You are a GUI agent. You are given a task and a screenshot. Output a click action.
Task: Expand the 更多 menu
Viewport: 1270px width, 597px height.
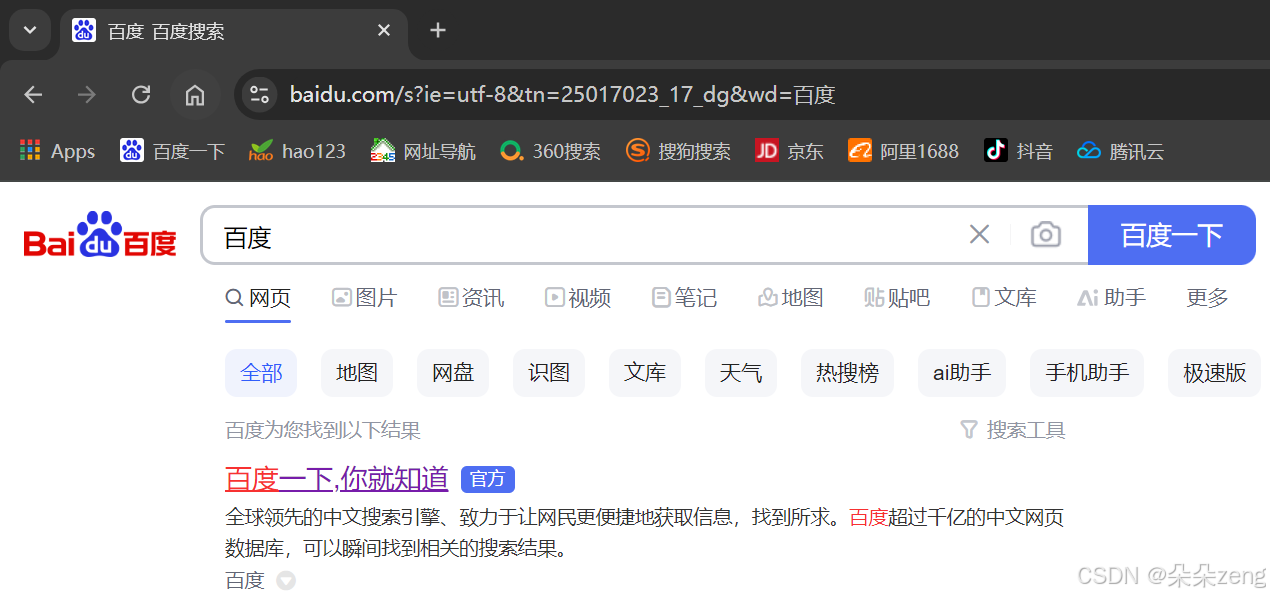[x=1207, y=298]
